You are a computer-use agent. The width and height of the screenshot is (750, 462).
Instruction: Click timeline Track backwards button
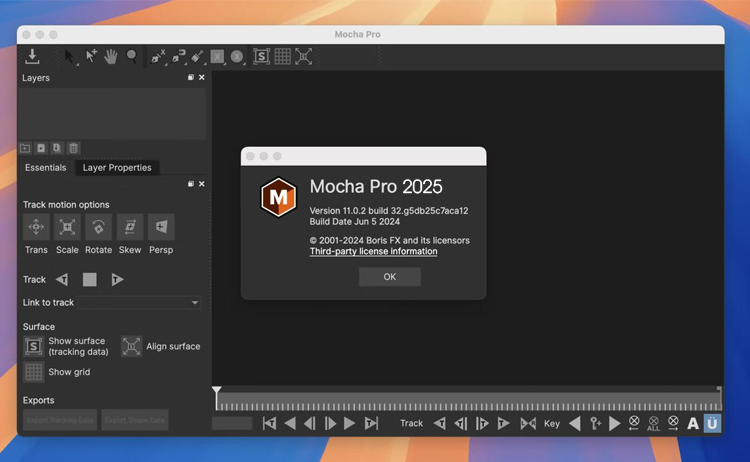point(440,423)
